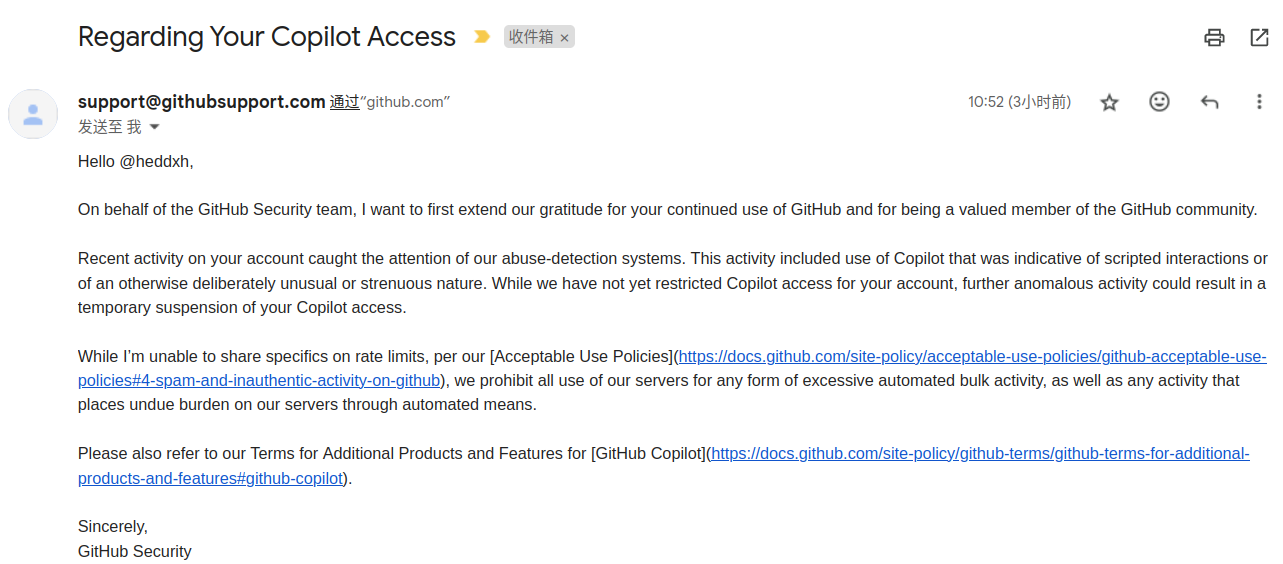Click the underlined 通过 text
Screen dimensions: 1283x564
coord(344,102)
